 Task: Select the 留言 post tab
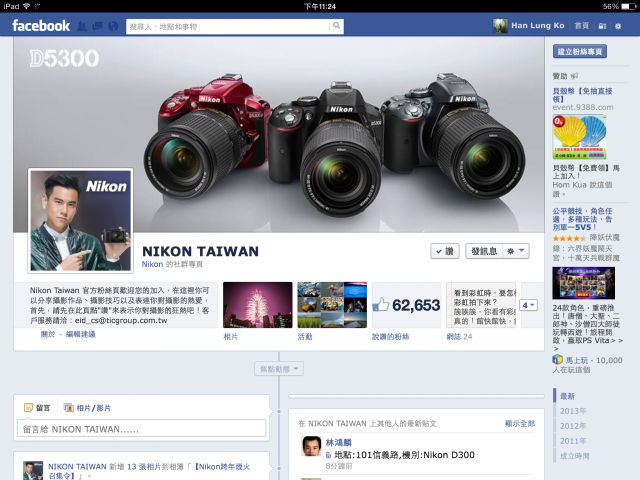(37, 408)
